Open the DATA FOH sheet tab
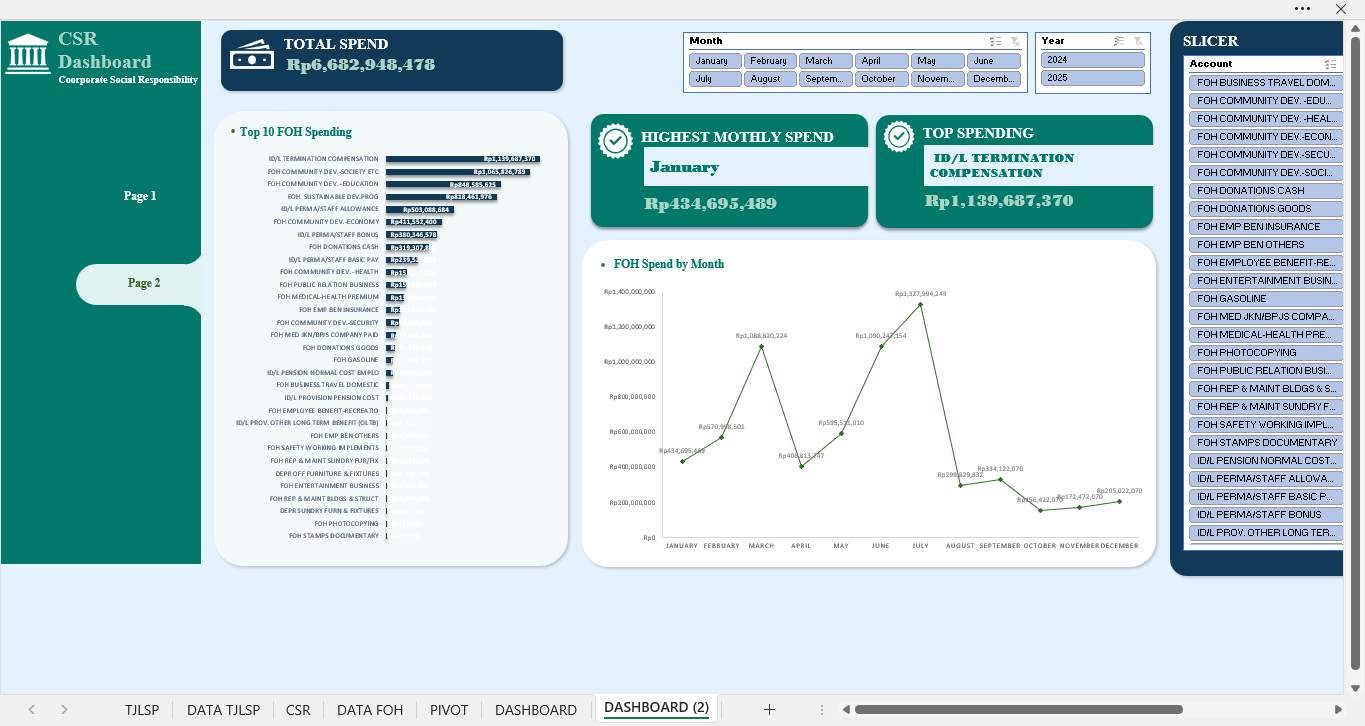 point(370,710)
